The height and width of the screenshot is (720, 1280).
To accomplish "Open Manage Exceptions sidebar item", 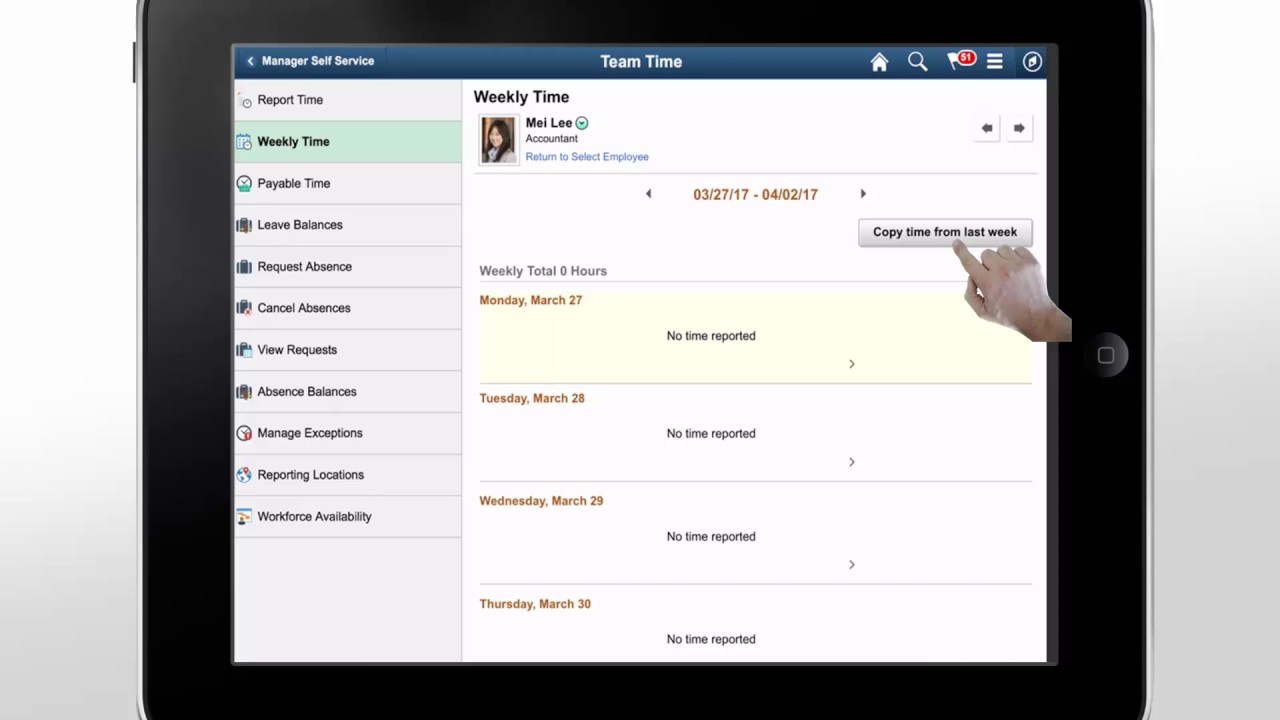I will [x=348, y=433].
